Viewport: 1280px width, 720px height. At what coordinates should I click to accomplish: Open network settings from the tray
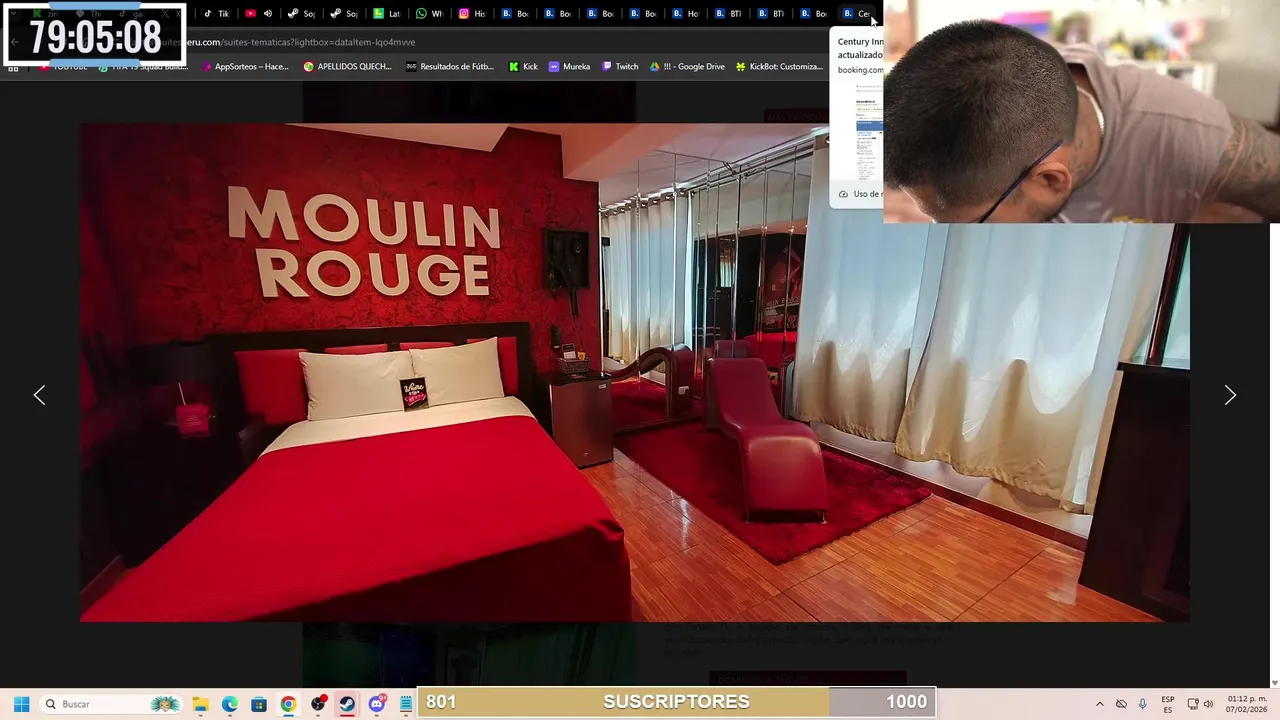pyautogui.click(x=1193, y=704)
